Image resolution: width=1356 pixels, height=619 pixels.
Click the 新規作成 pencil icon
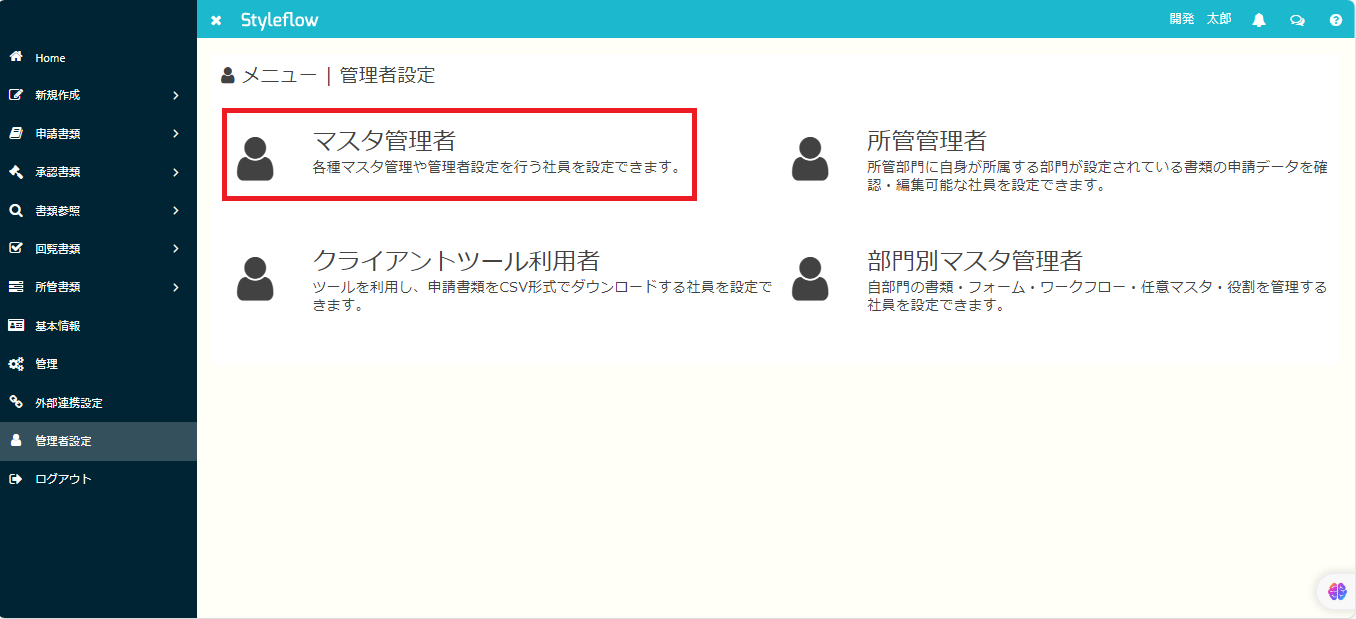[16, 95]
